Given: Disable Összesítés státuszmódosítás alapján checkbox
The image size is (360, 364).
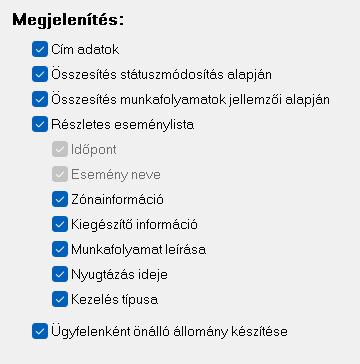Looking at the screenshot, I should (x=40, y=74).
